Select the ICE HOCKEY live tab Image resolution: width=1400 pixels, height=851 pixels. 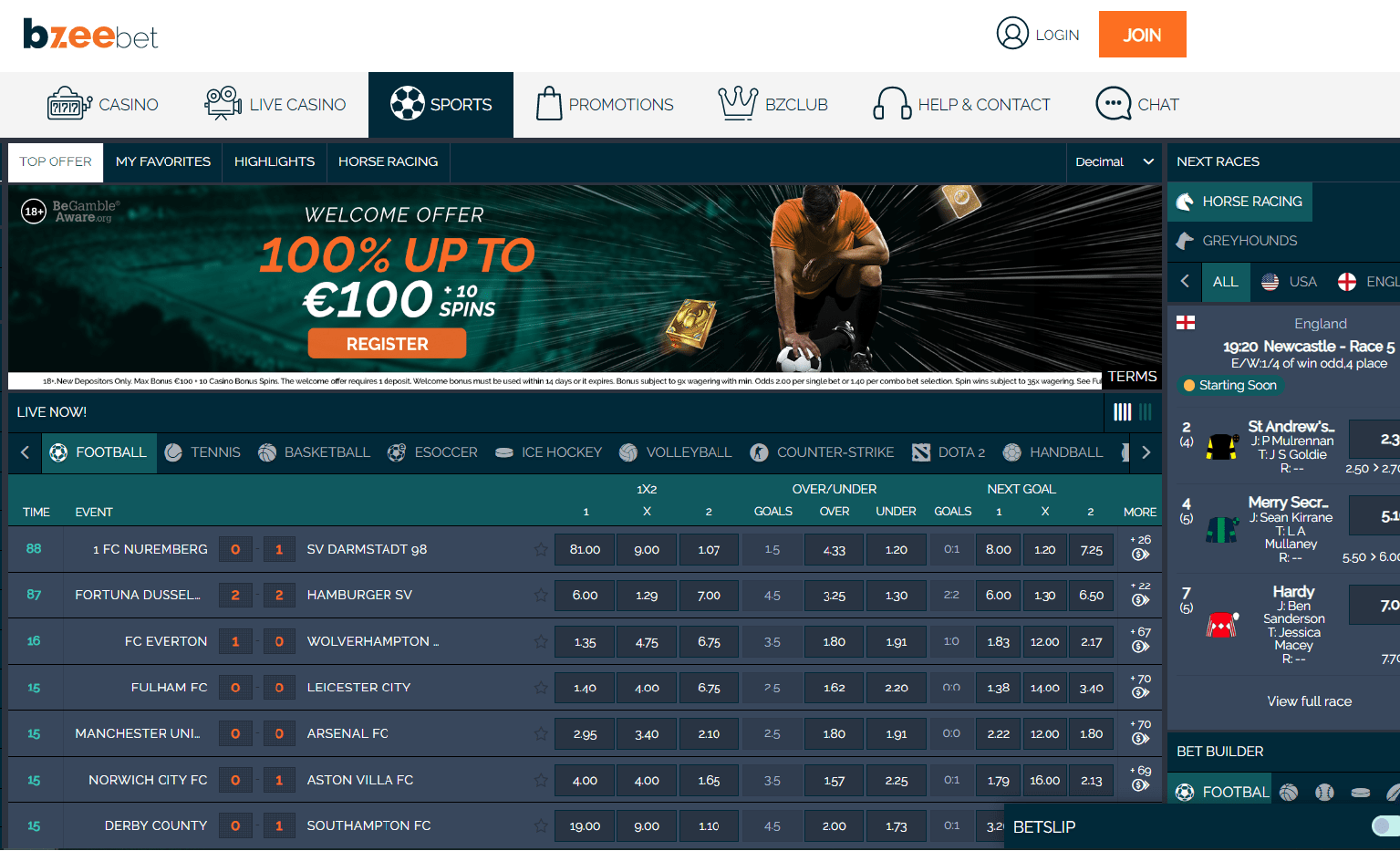click(x=548, y=452)
